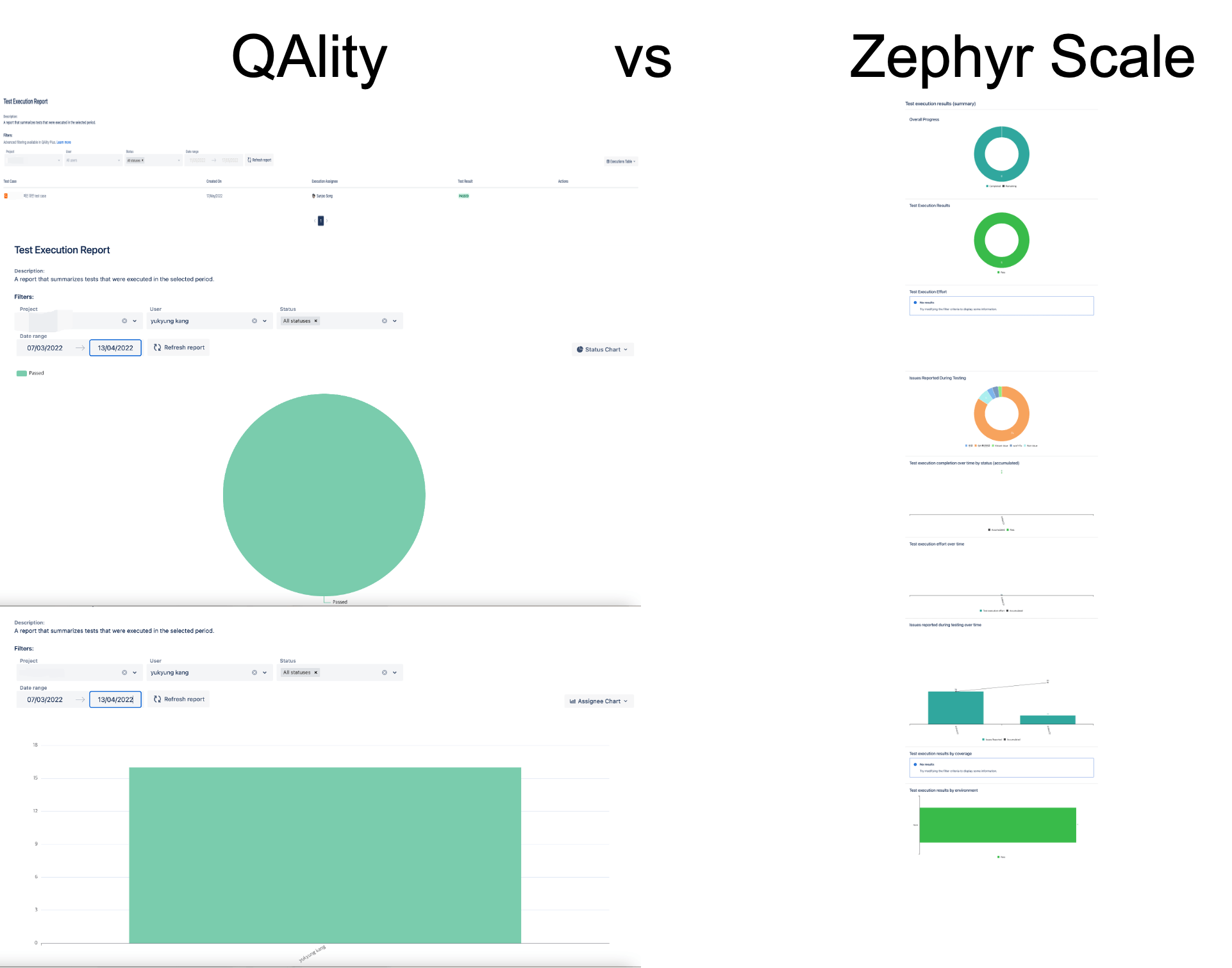Click 'Issues Reported During Testing' chart title
Image resolution: width=1232 pixels, height=968 pixels.
click(938, 378)
